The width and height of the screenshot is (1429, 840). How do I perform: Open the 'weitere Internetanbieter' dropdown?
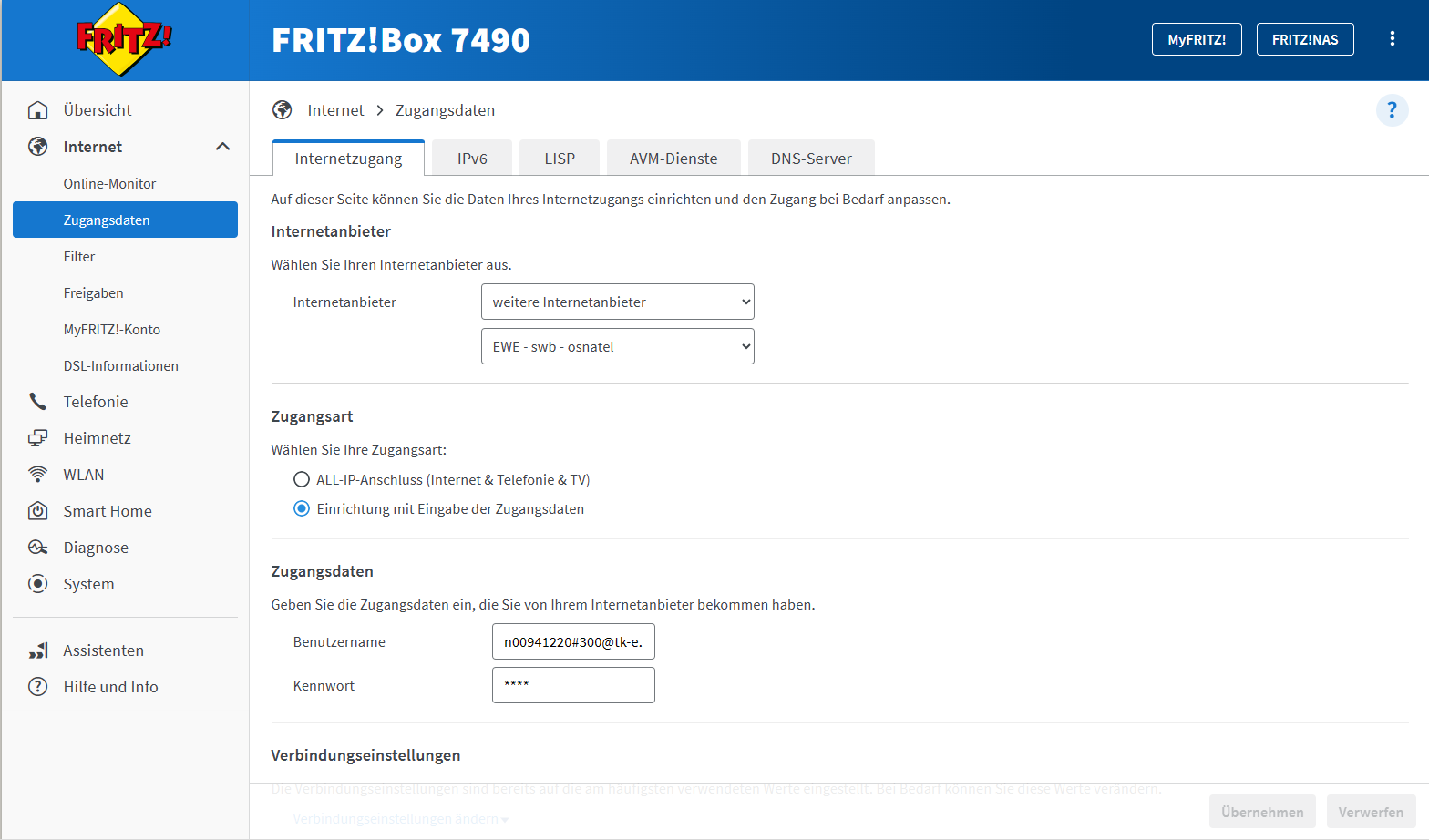click(617, 302)
